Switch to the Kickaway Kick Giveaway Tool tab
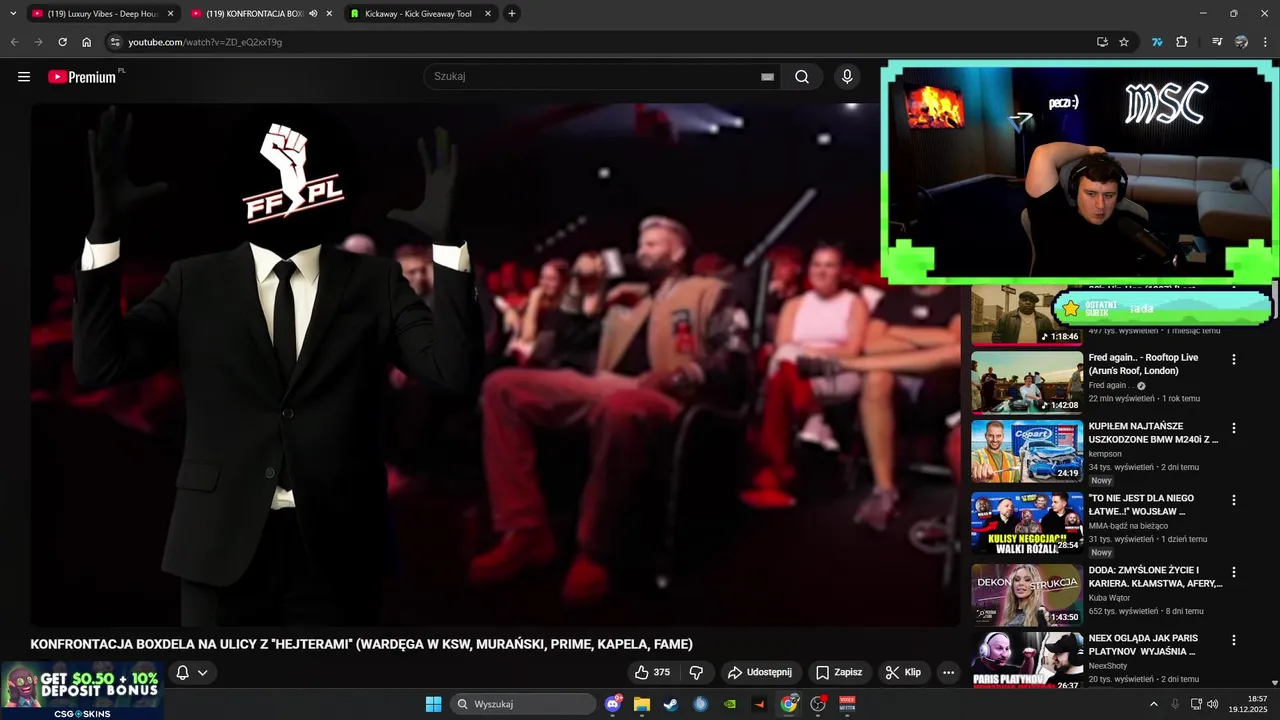This screenshot has height=720, width=1280. (420, 14)
